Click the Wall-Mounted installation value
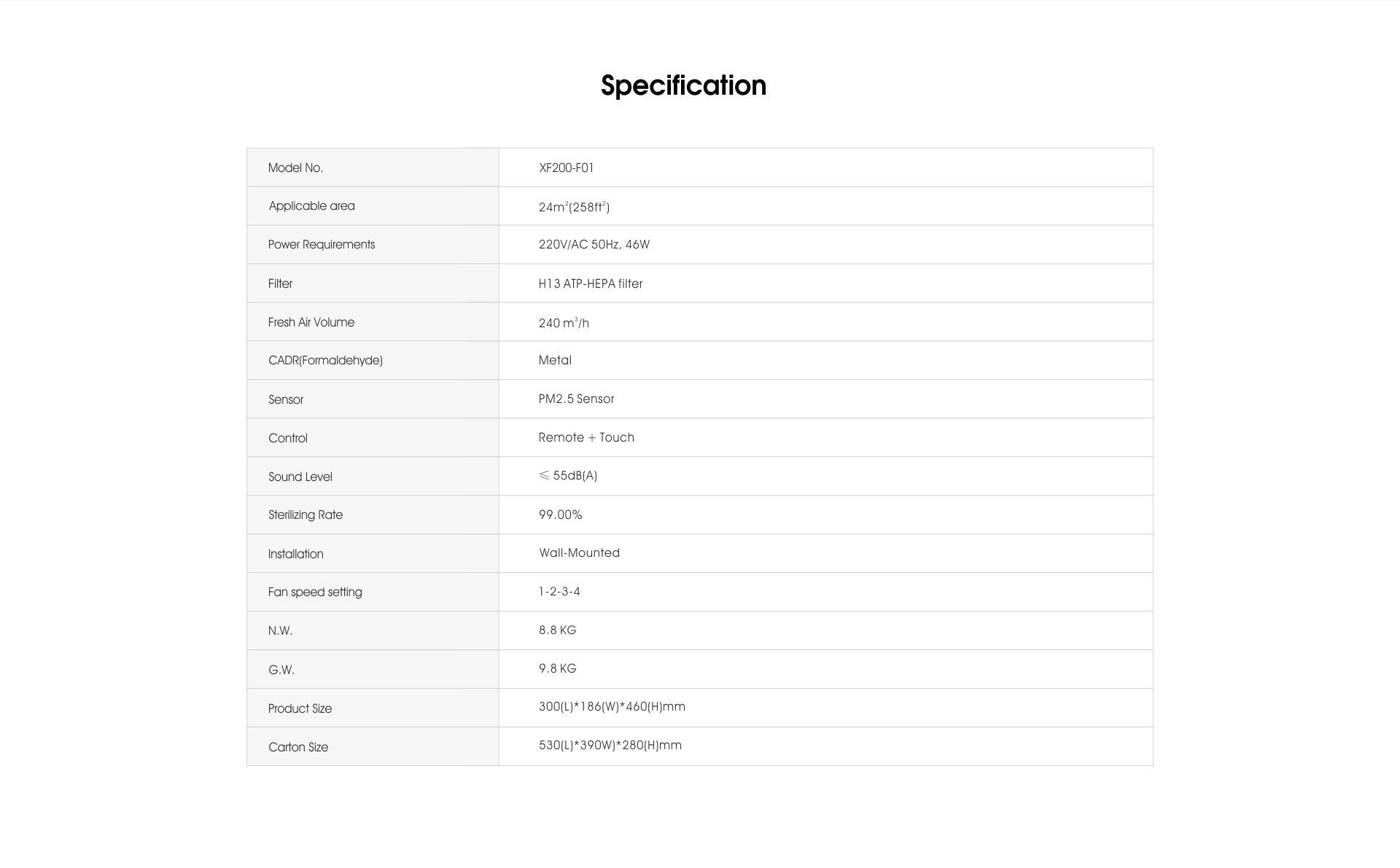The height and width of the screenshot is (868, 1400). (x=580, y=553)
